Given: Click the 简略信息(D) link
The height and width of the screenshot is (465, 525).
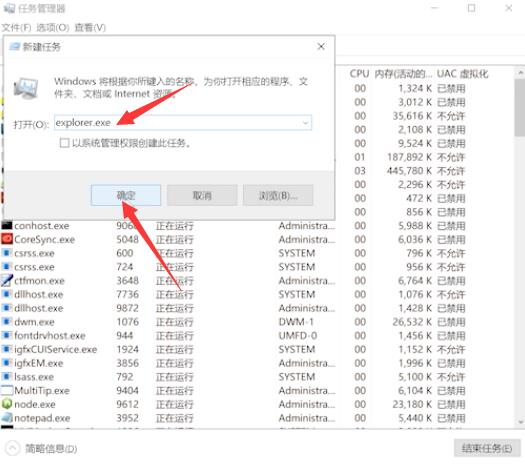Looking at the screenshot, I should (x=51, y=449).
